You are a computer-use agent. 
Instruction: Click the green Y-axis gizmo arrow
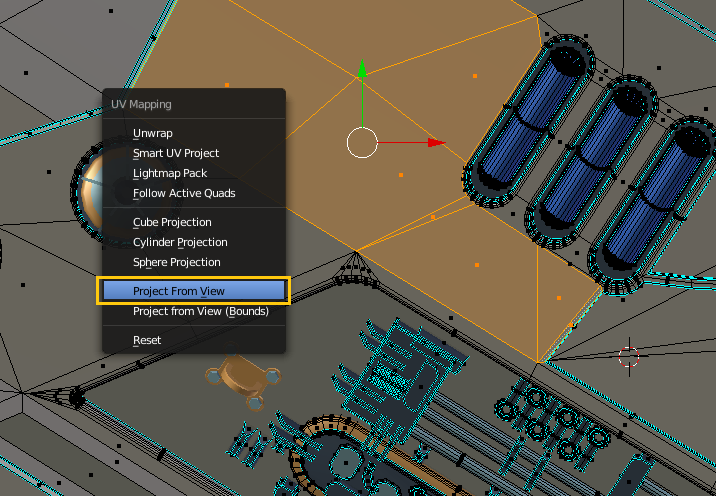tap(362, 69)
